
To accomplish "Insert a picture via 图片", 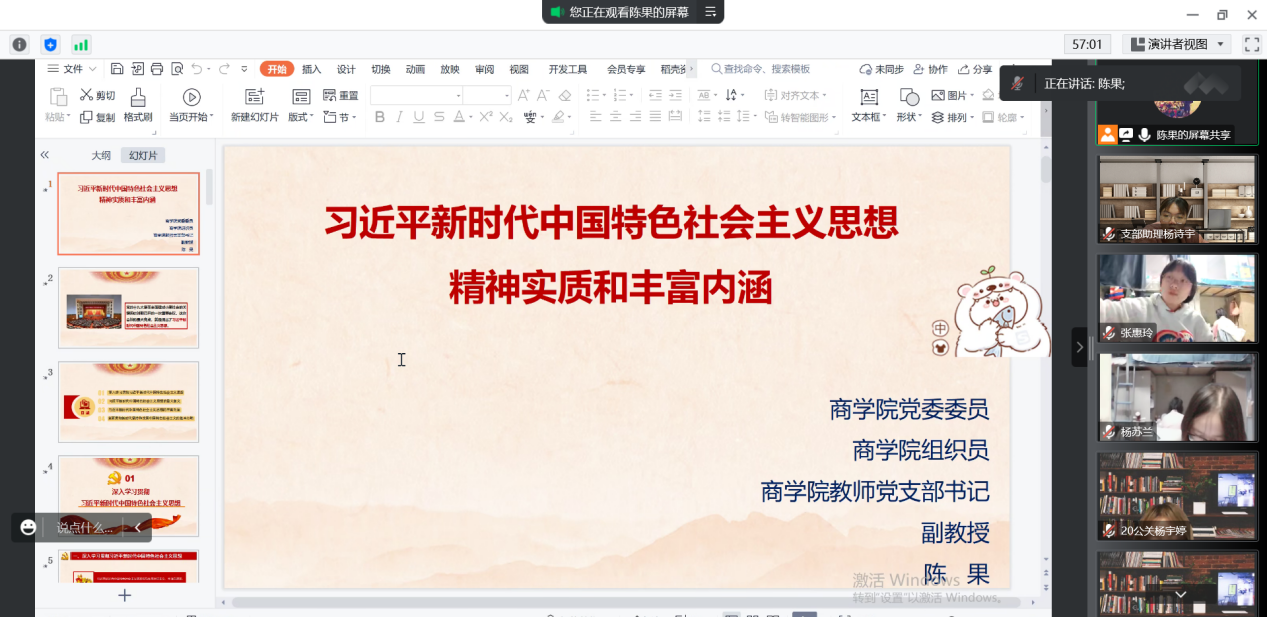I will click(x=953, y=96).
